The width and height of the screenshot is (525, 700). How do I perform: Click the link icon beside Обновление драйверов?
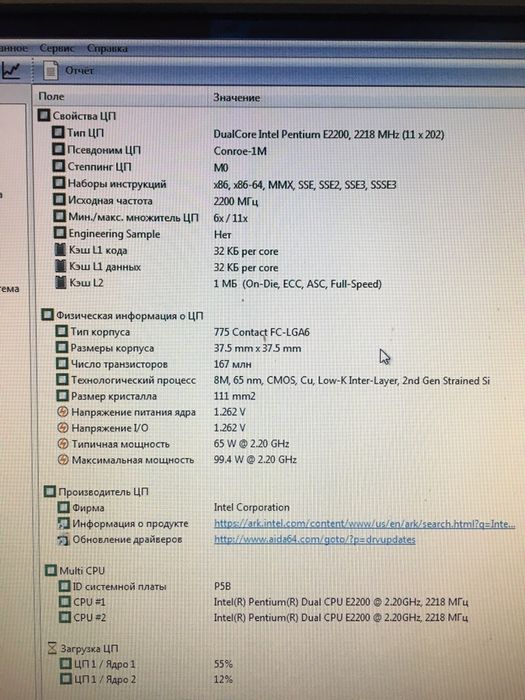click(64, 539)
